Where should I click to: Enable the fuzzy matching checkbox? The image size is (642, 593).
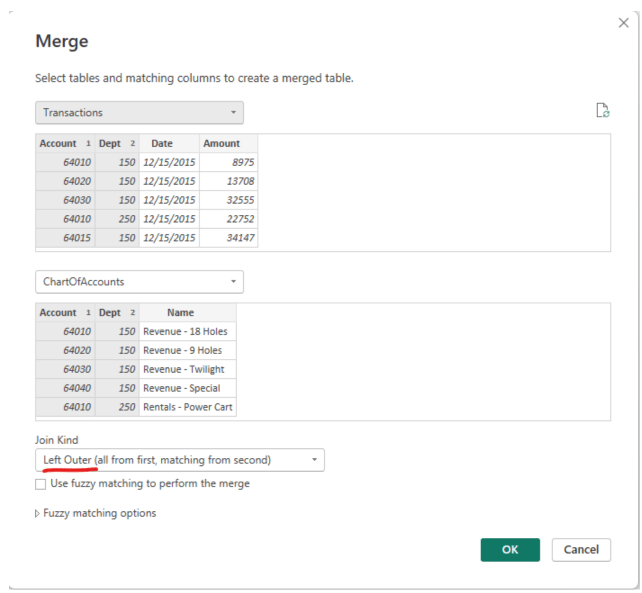click(41, 484)
